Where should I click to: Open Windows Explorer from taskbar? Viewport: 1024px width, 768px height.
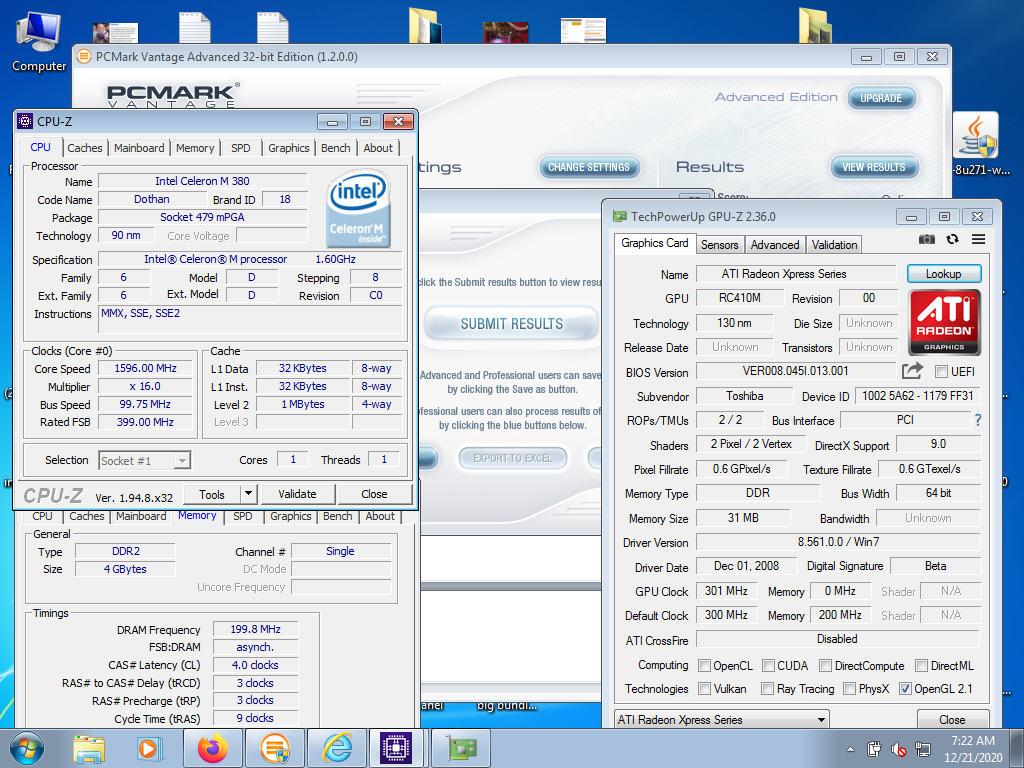[x=89, y=748]
